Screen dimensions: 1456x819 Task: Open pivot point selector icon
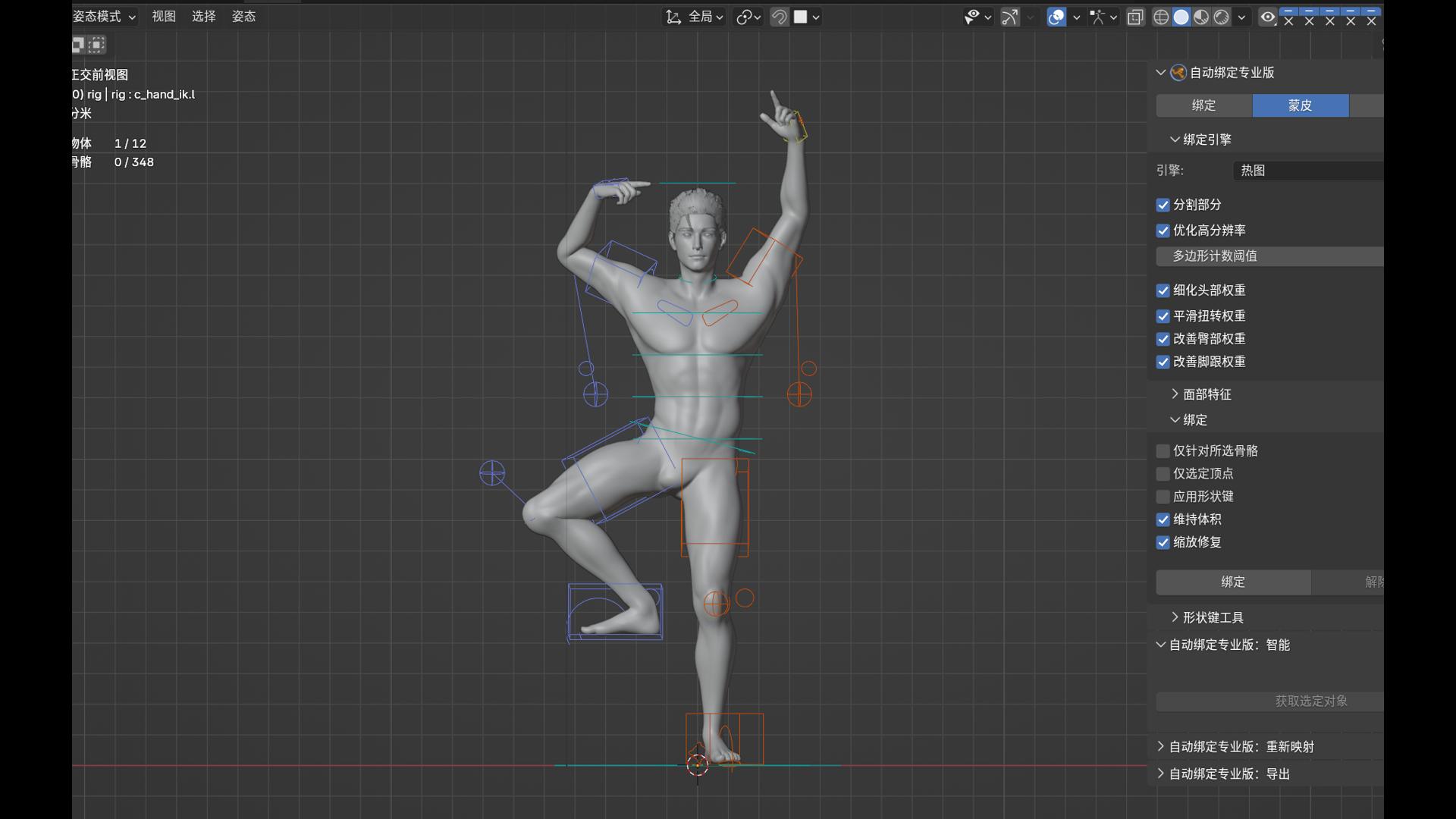pyautogui.click(x=744, y=17)
